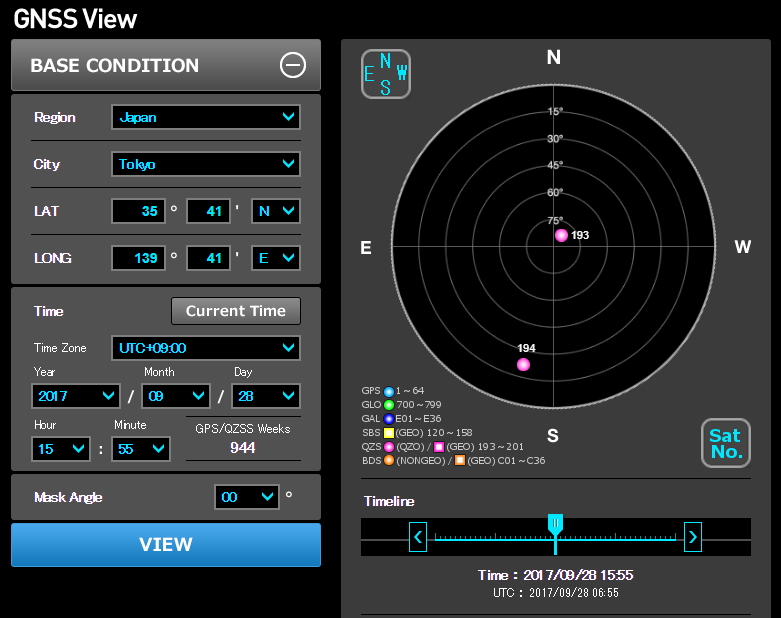Open the Mask Angle dropdown
The width and height of the screenshot is (781, 618).
247,497
